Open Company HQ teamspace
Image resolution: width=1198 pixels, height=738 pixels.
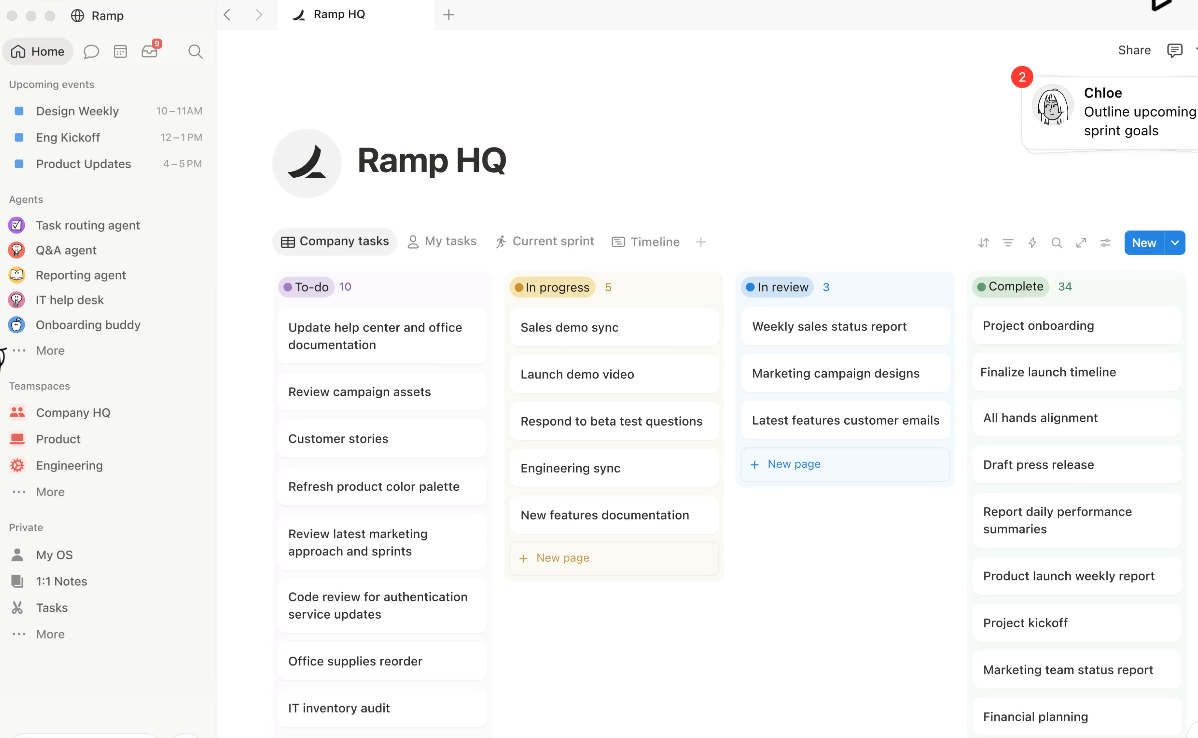73,413
